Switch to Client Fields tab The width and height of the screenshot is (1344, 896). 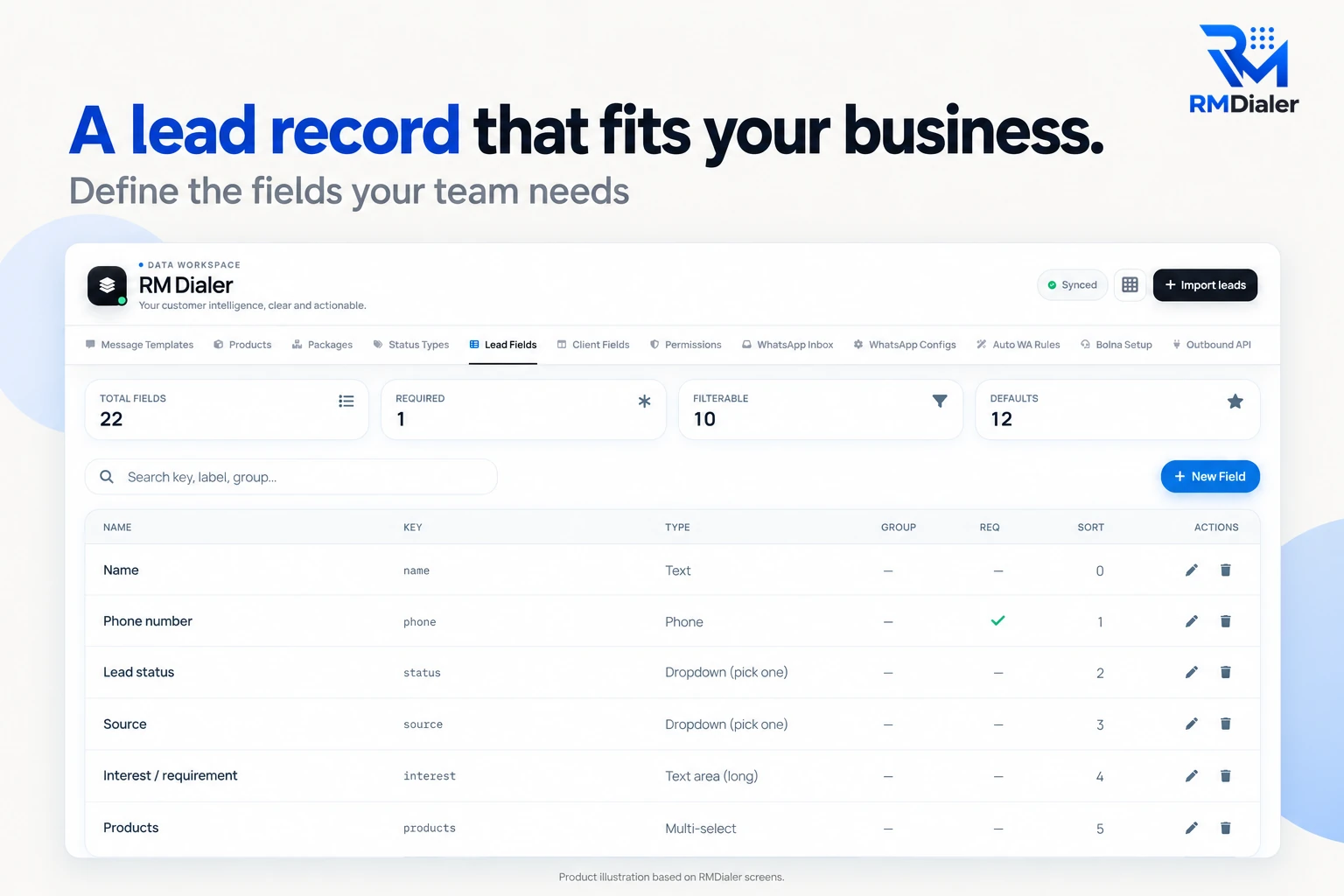(x=593, y=345)
